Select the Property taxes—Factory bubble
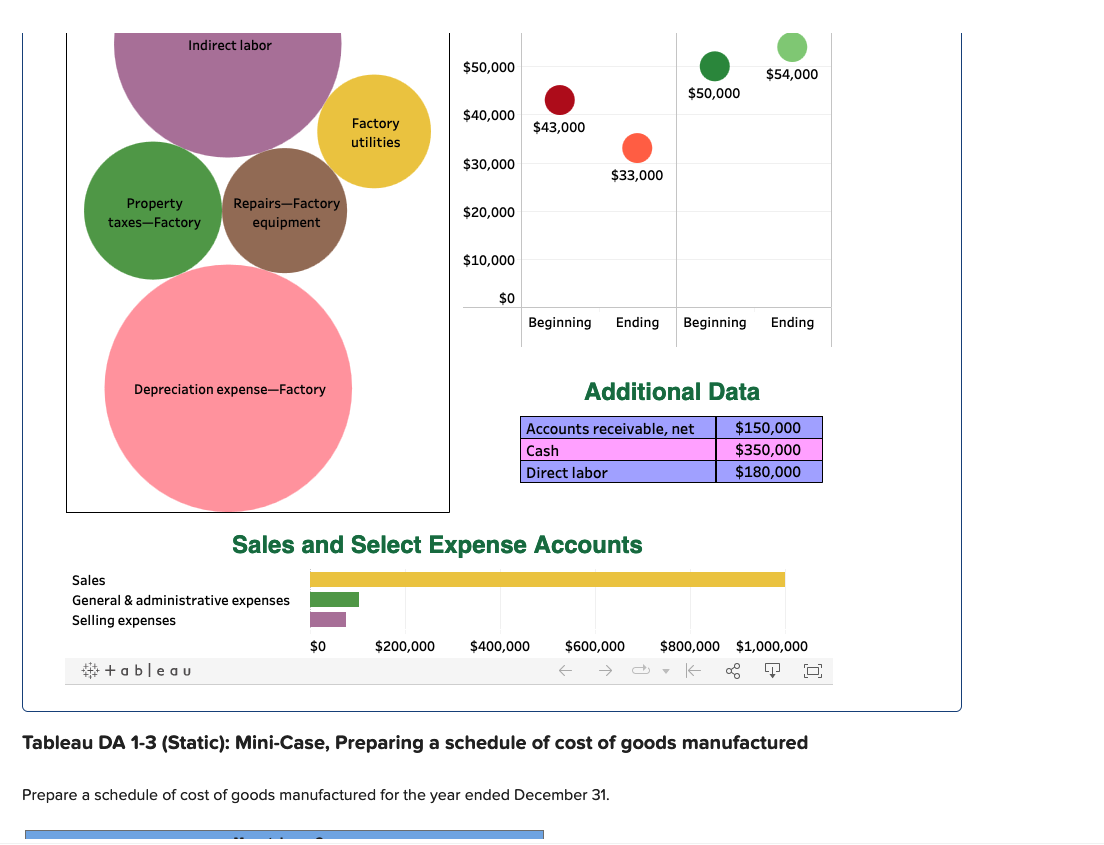The height and width of the screenshot is (845, 1104). [x=152, y=213]
